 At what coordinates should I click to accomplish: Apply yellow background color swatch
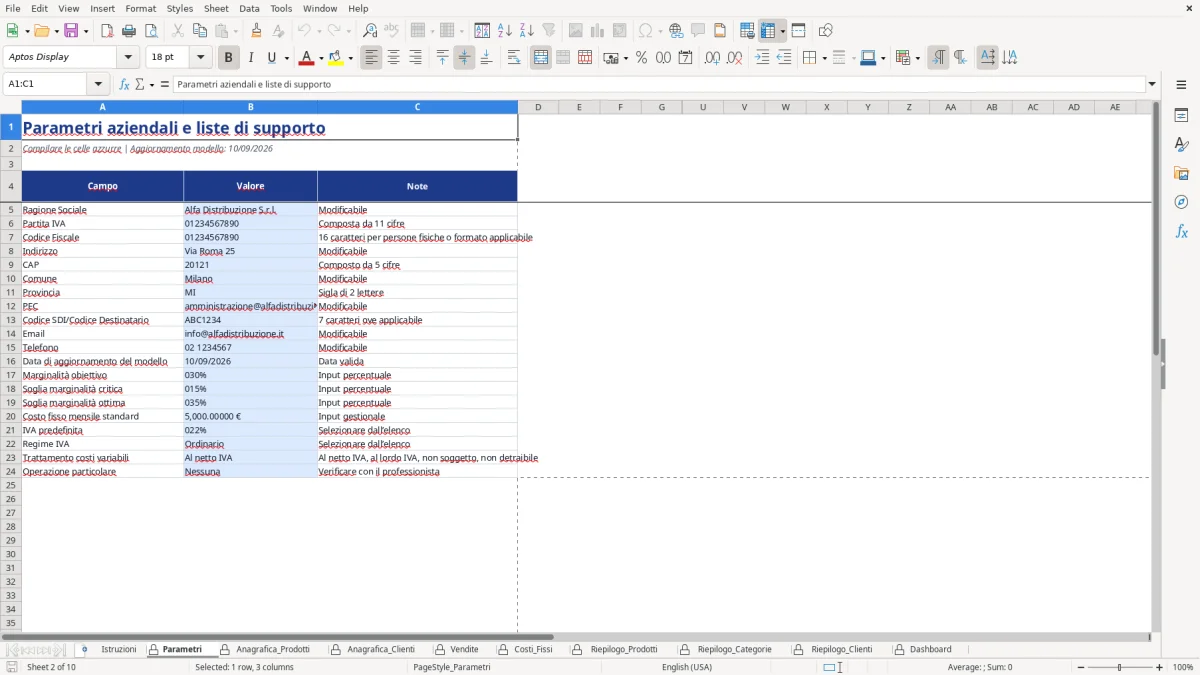tap(336, 58)
